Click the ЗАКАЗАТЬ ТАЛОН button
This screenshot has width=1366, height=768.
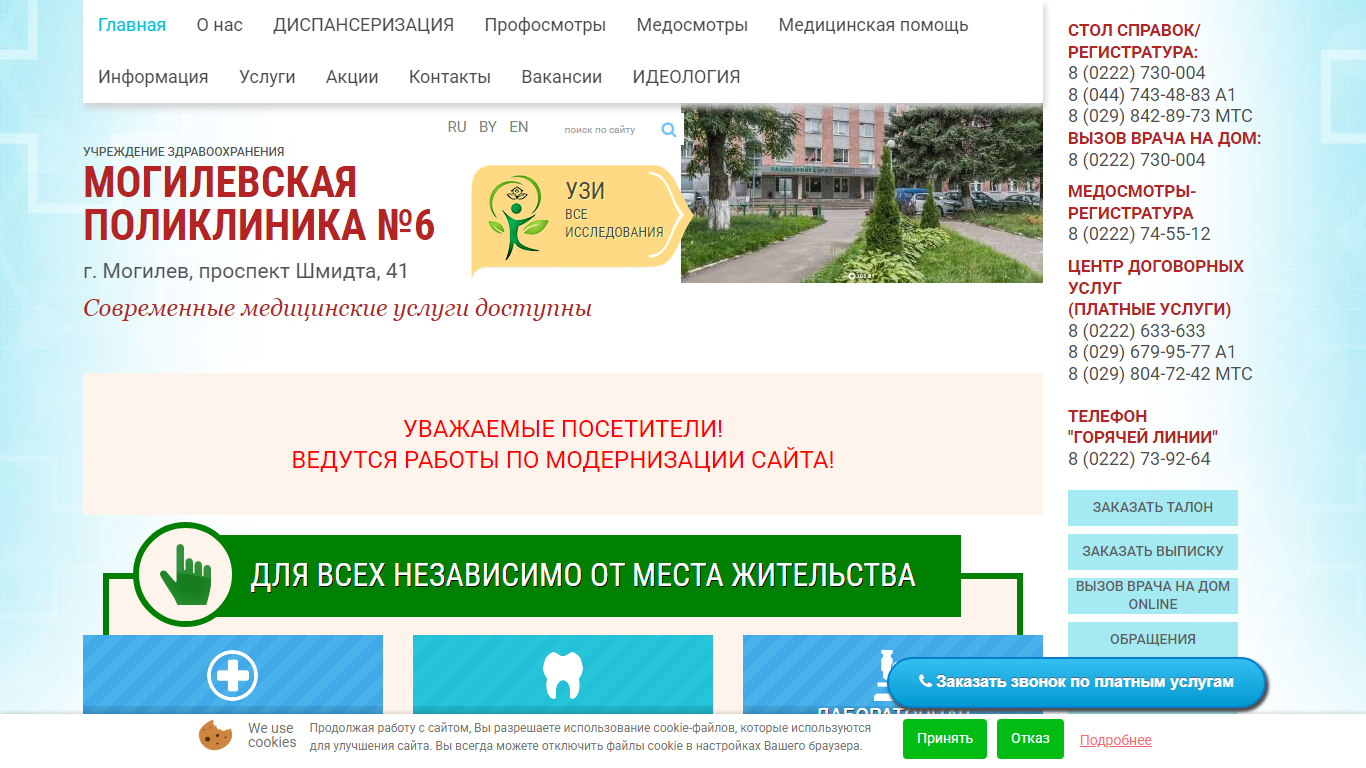(x=1153, y=508)
